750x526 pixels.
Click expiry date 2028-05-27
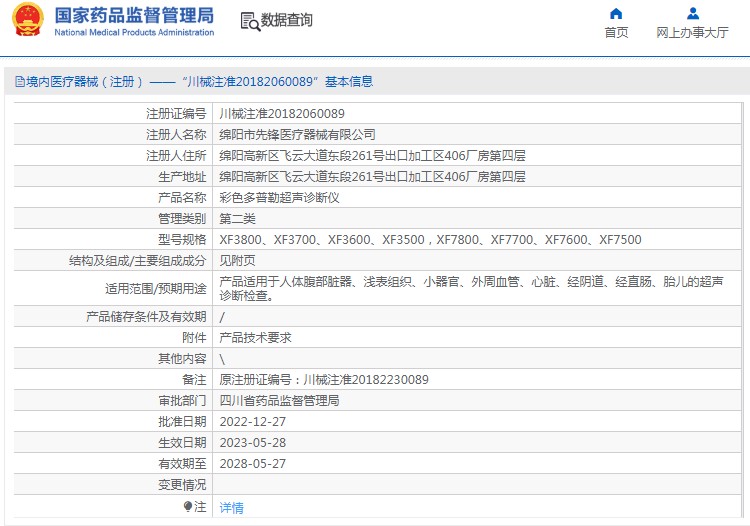(253, 464)
